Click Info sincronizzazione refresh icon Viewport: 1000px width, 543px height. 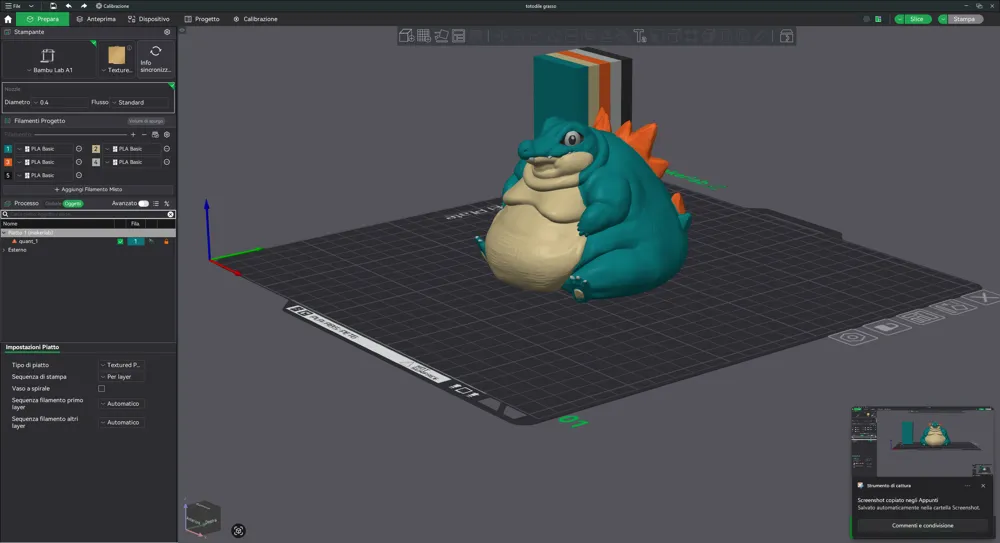(156, 51)
